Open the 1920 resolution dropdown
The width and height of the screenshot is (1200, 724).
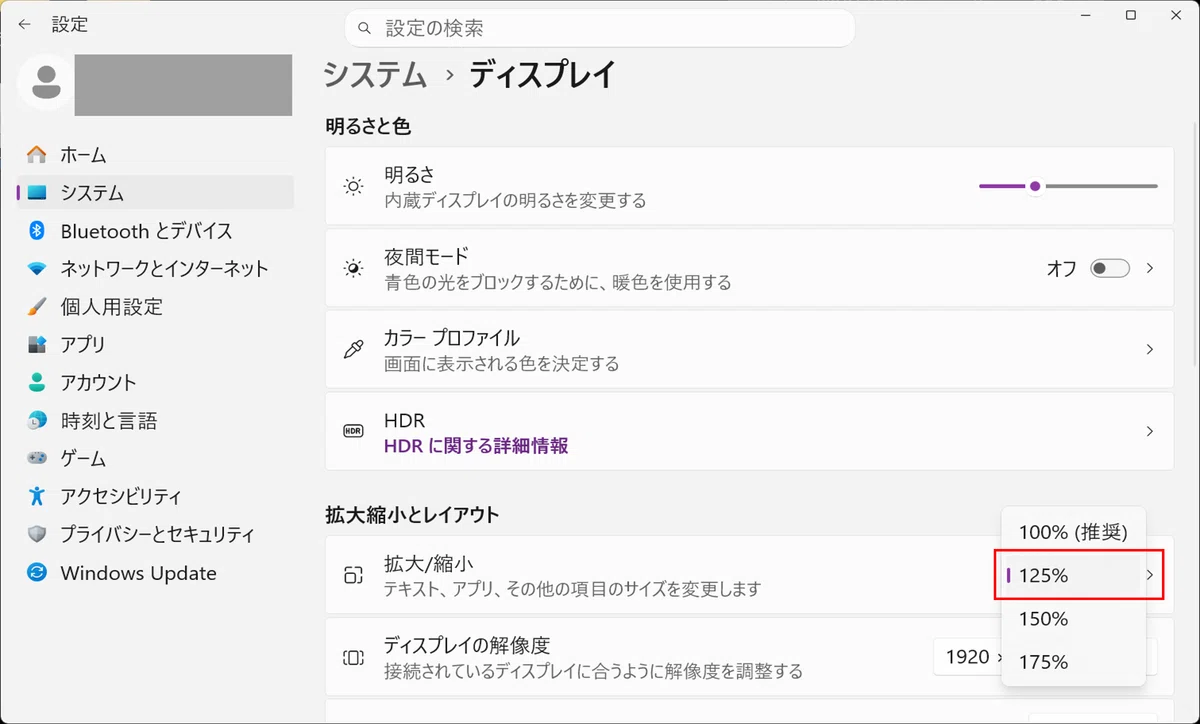pos(967,657)
